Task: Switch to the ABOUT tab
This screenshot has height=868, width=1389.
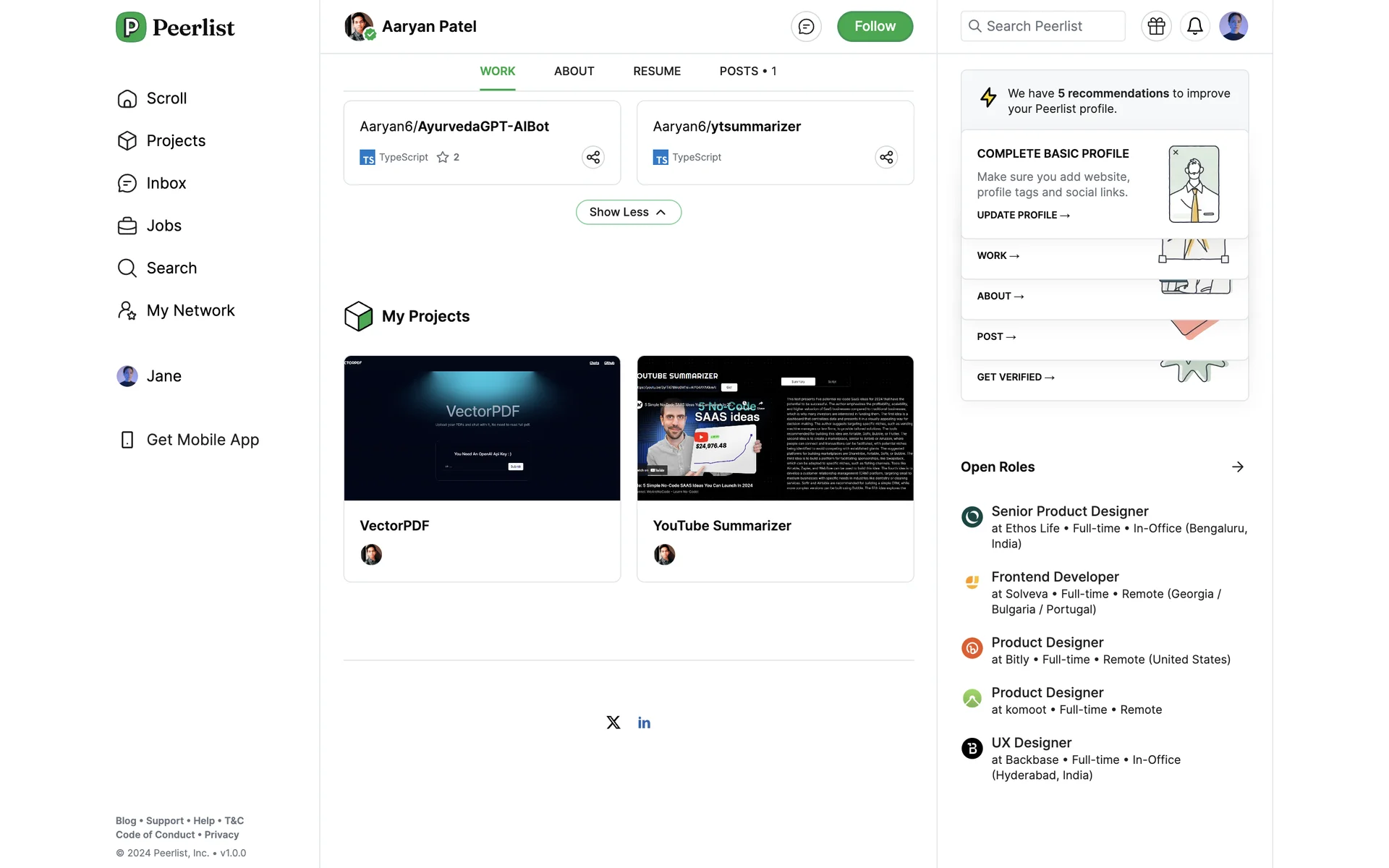Action: coord(574,71)
